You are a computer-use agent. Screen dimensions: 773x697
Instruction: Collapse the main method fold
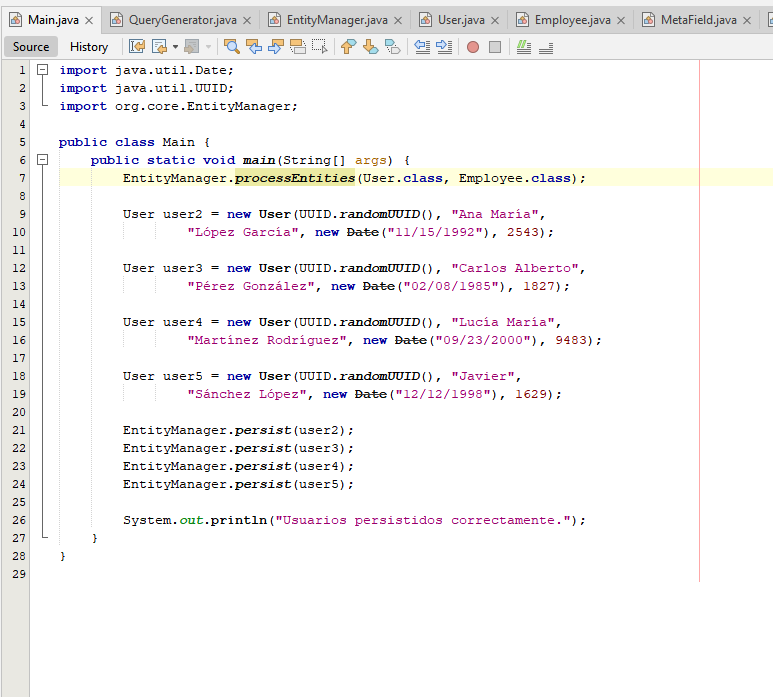pyautogui.click(x=43, y=160)
